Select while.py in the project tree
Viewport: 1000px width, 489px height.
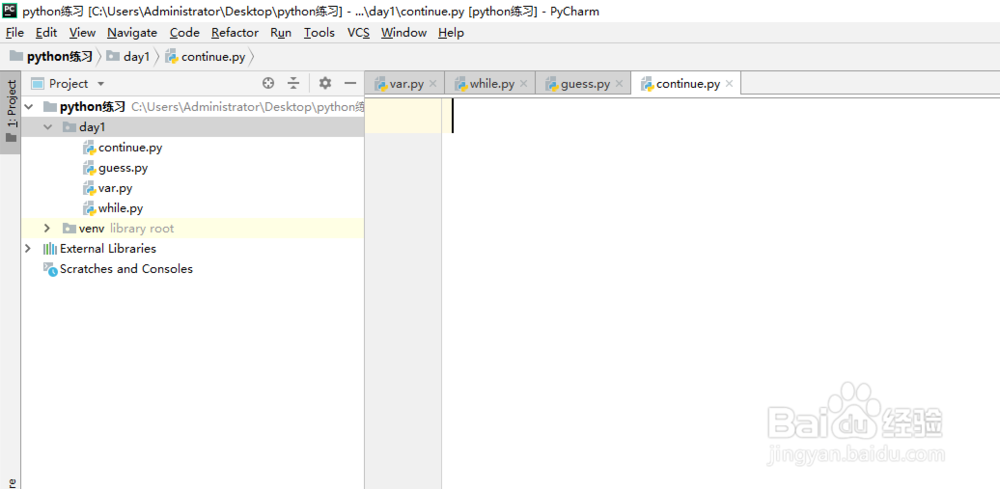[x=193, y=208]
